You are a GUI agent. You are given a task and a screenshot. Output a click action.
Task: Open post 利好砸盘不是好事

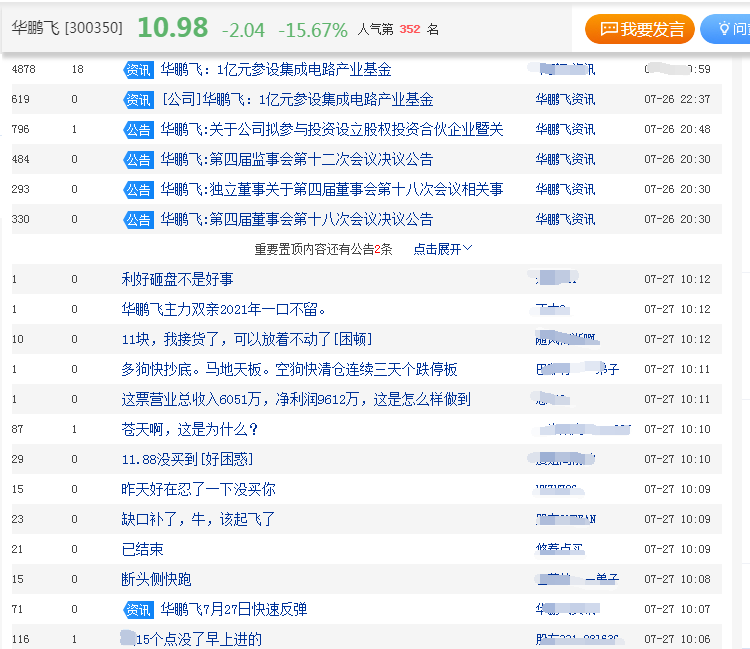point(177,279)
